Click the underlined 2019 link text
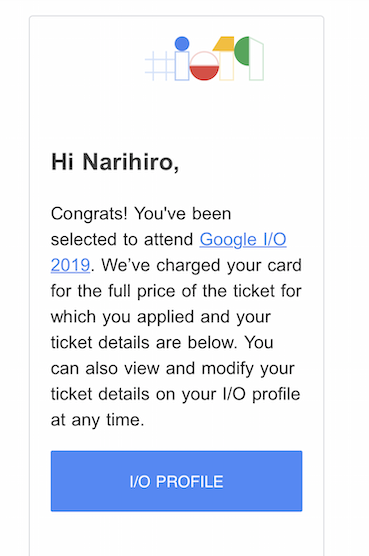The width and height of the screenshot is (369, 556). click(x=71, y=265)
